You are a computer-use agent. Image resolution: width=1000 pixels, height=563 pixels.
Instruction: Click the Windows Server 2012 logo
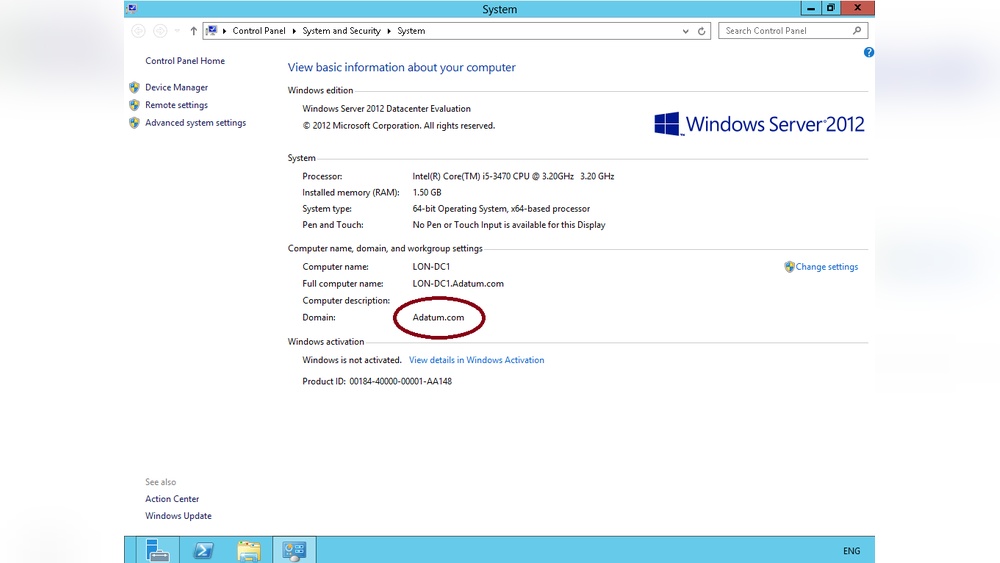759,124
